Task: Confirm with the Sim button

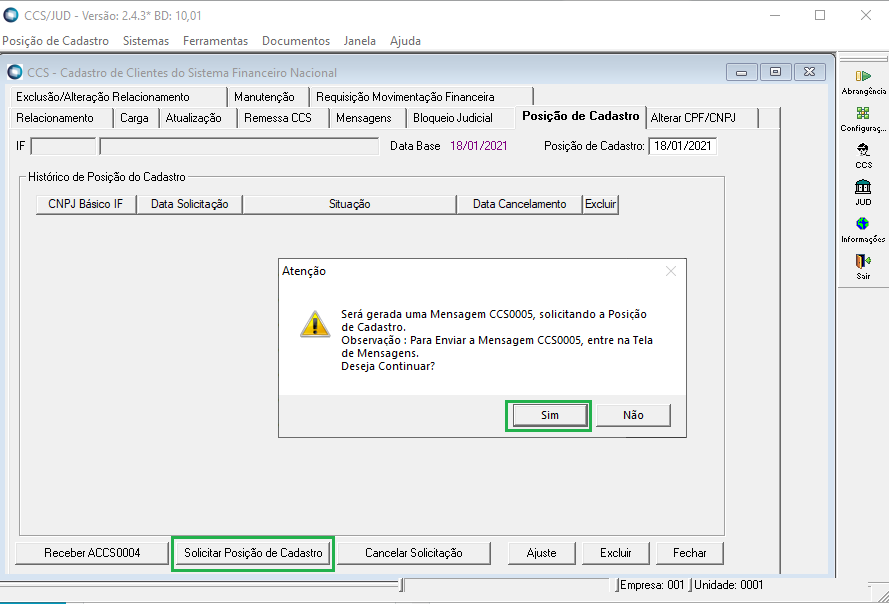Action: pyautogui.click(x=549, y=415)
